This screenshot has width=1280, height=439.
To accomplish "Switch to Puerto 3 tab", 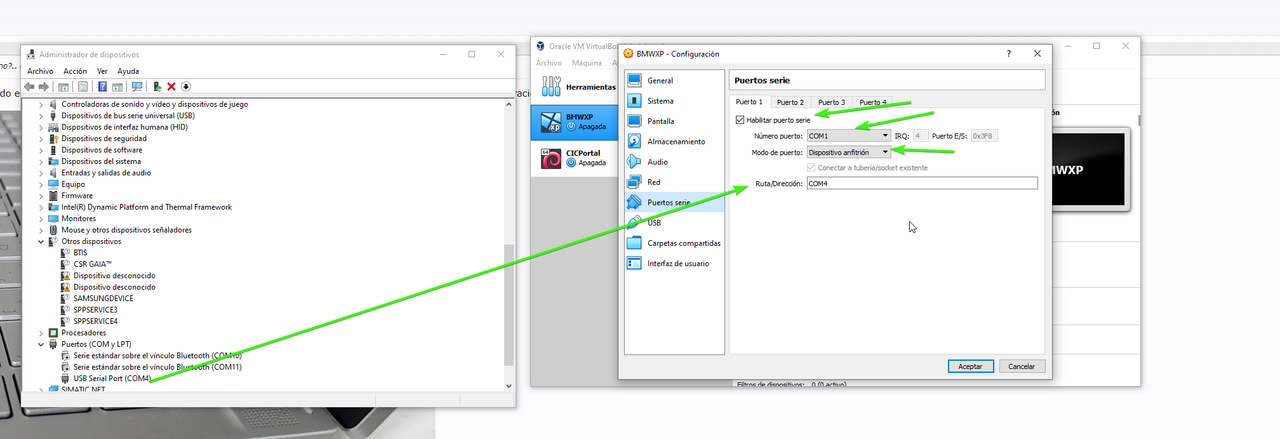I will (831, 102).
